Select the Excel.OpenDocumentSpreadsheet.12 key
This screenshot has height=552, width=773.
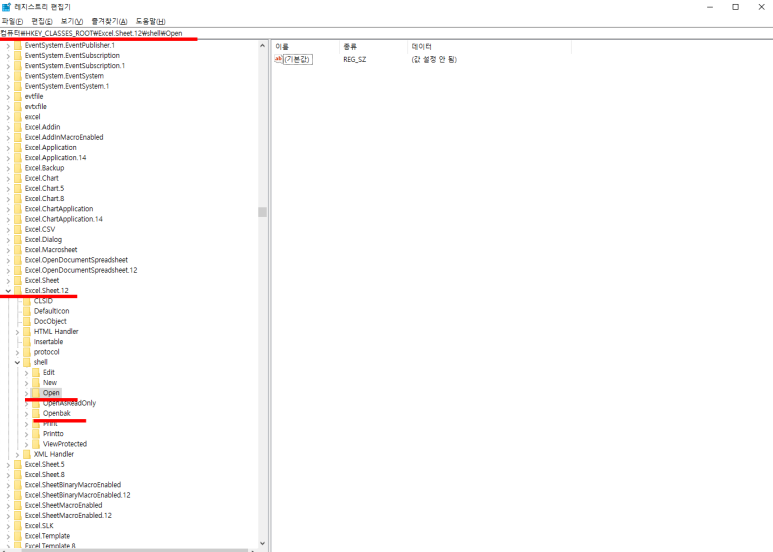click(x=81, y=270)
